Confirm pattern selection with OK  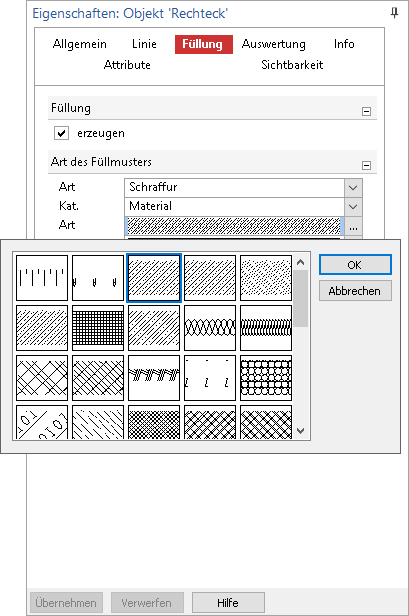355,265
